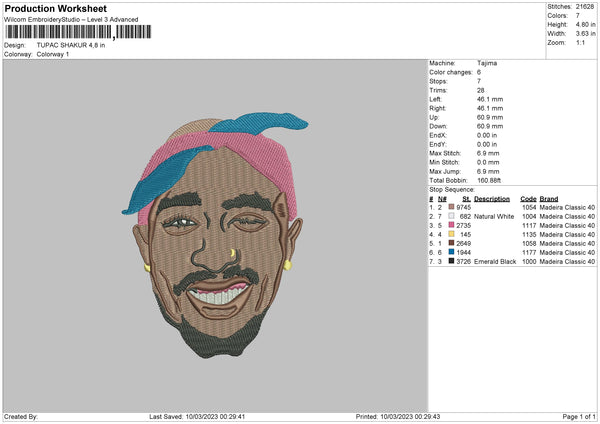Click the Max Stitch value '6.9 mm'

click(x=488, y=153)
